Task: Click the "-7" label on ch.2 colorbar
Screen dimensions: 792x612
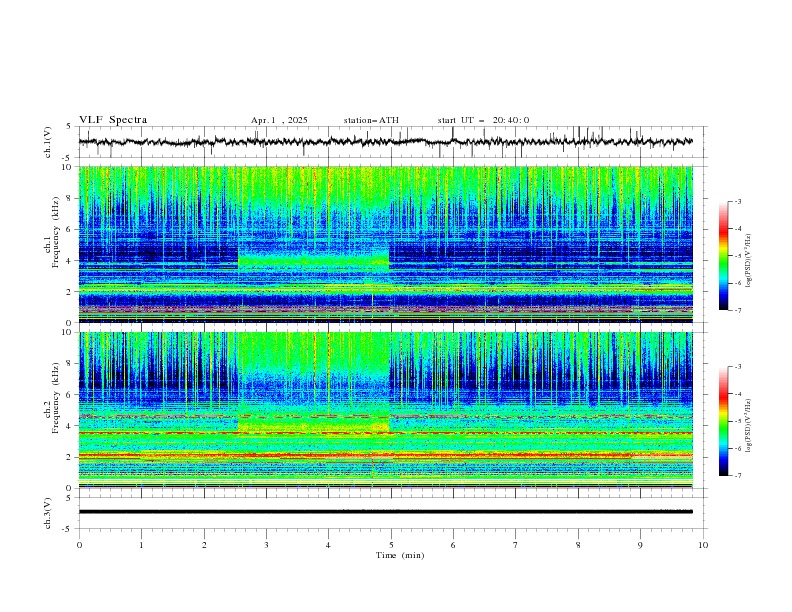Action: (x=738, y=476)
